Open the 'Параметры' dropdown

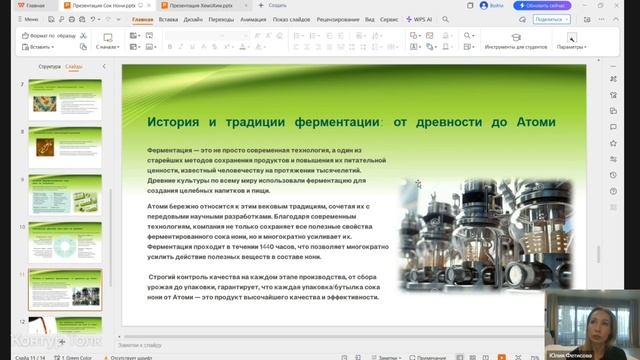coord(571,42)
